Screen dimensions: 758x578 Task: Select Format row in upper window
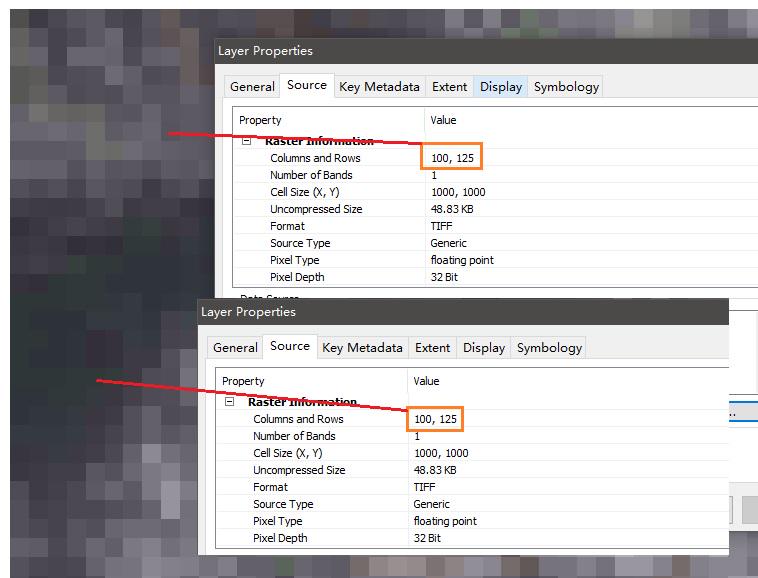pyautogui.click(x=496, y=226)
